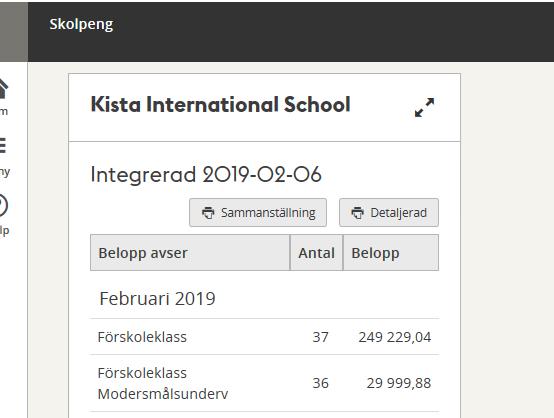Open the help icon in sidebar

pyautogui.click(x=3, y=205)
